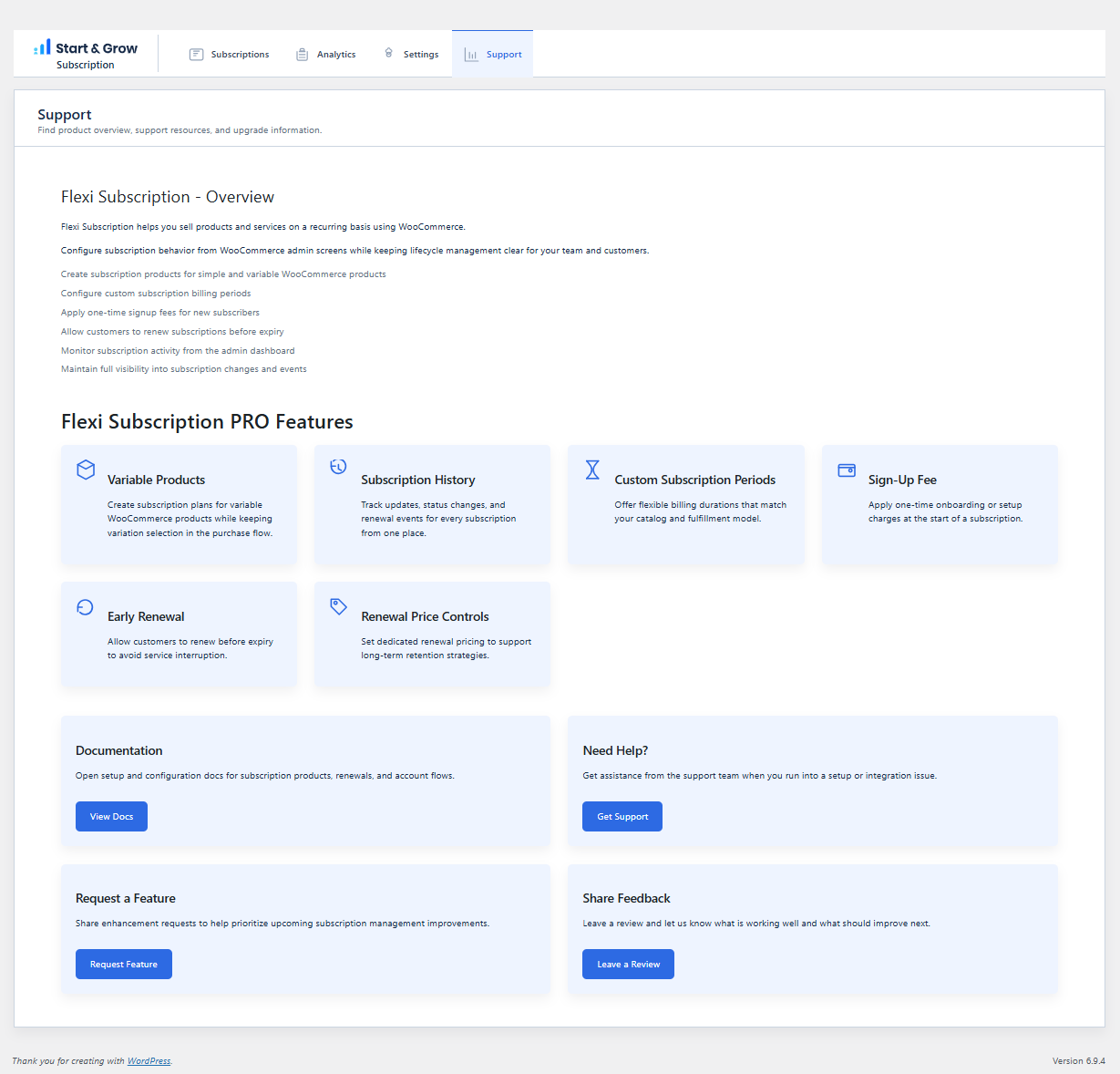Click the Support page title at top

point(65,115)
